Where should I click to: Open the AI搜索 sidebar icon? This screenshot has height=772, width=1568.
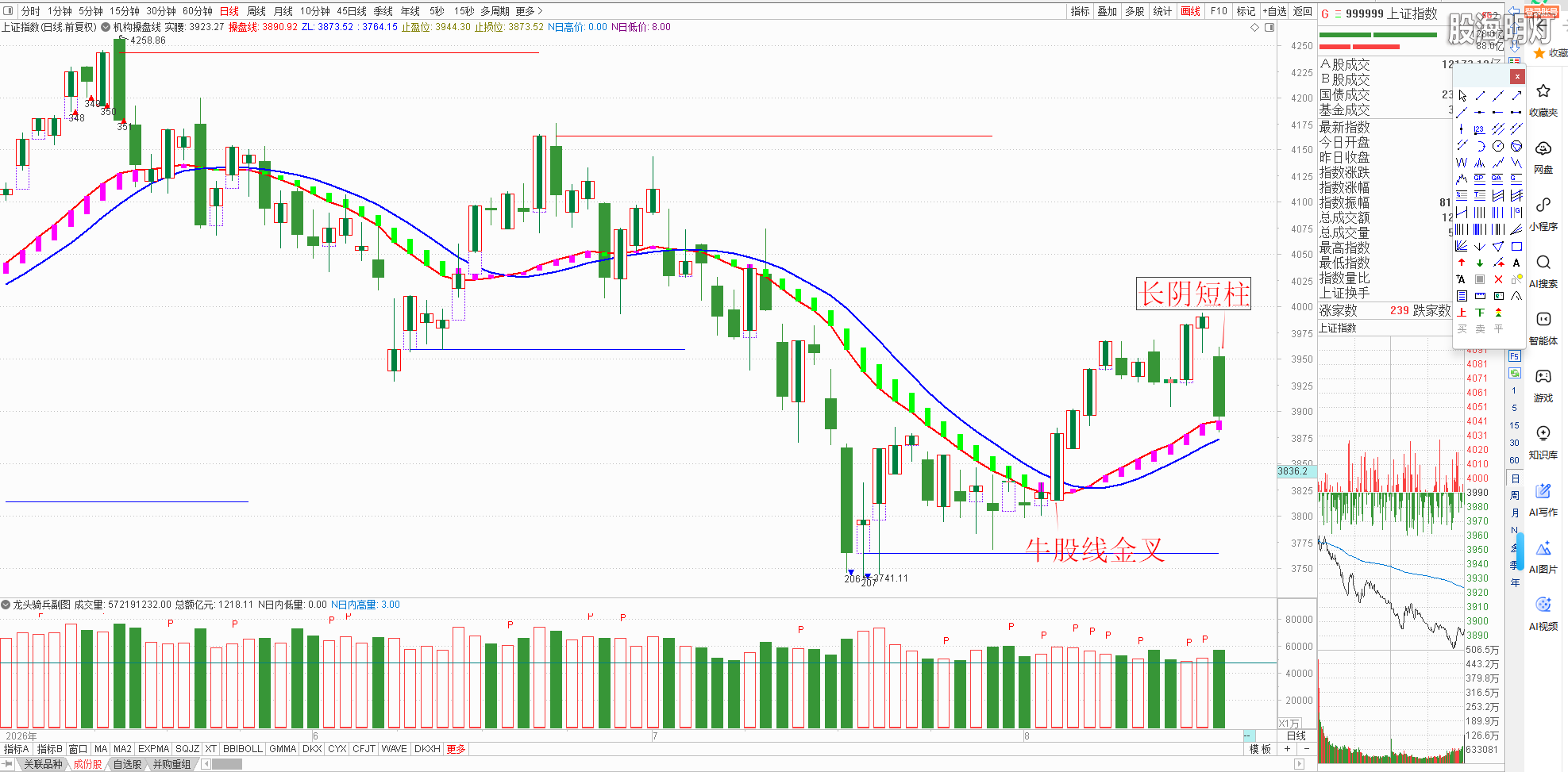[1543, 270]
